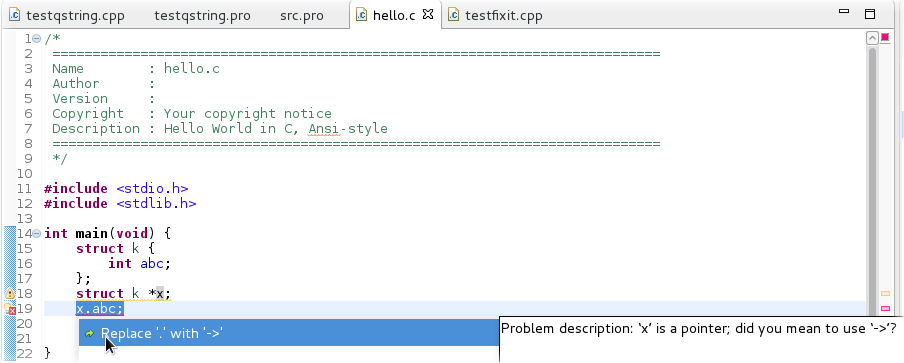This screenshot has width=904, height=363.
Task: Click line number 10 in the gutter
Action: click(x=24, y=173)
